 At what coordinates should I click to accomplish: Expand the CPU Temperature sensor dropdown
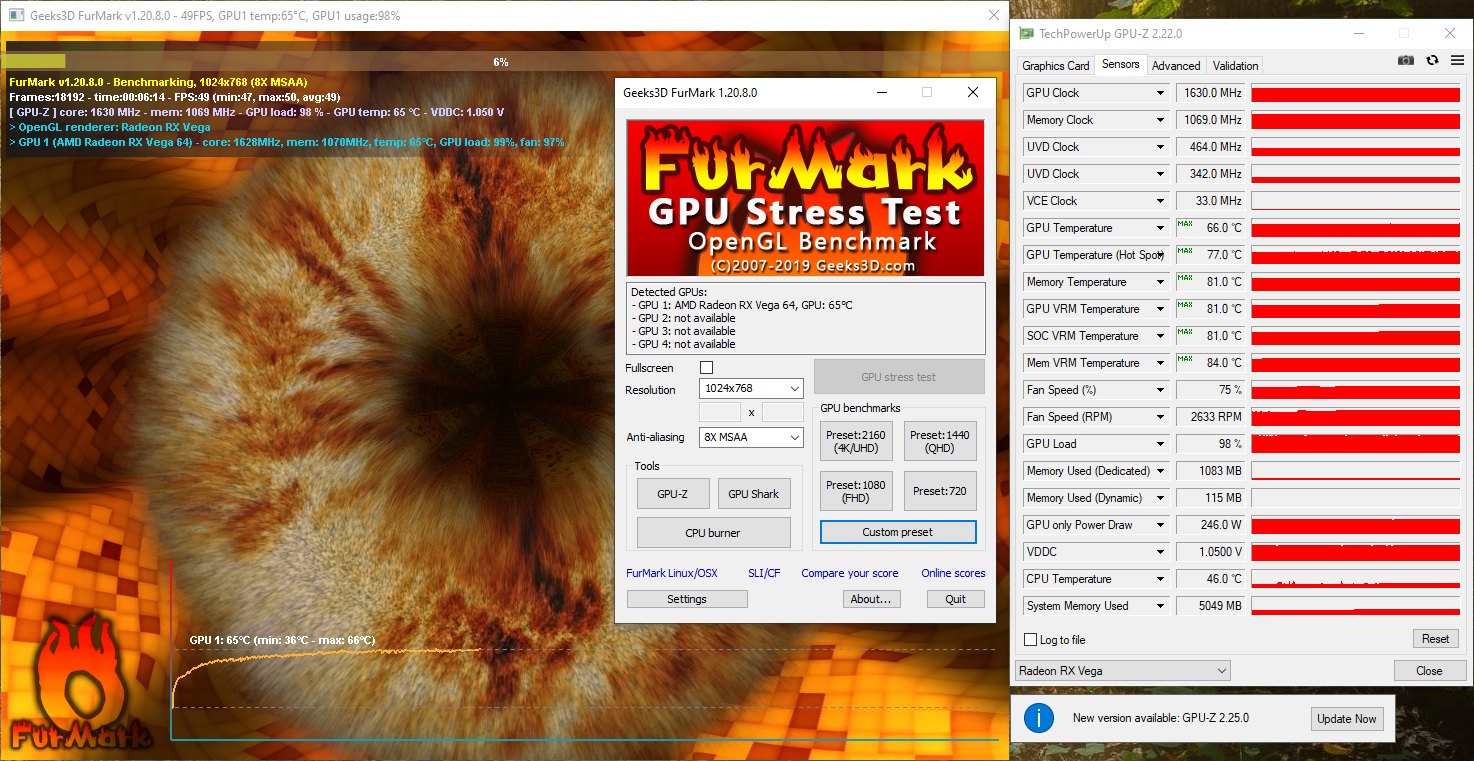(1160, 579)
